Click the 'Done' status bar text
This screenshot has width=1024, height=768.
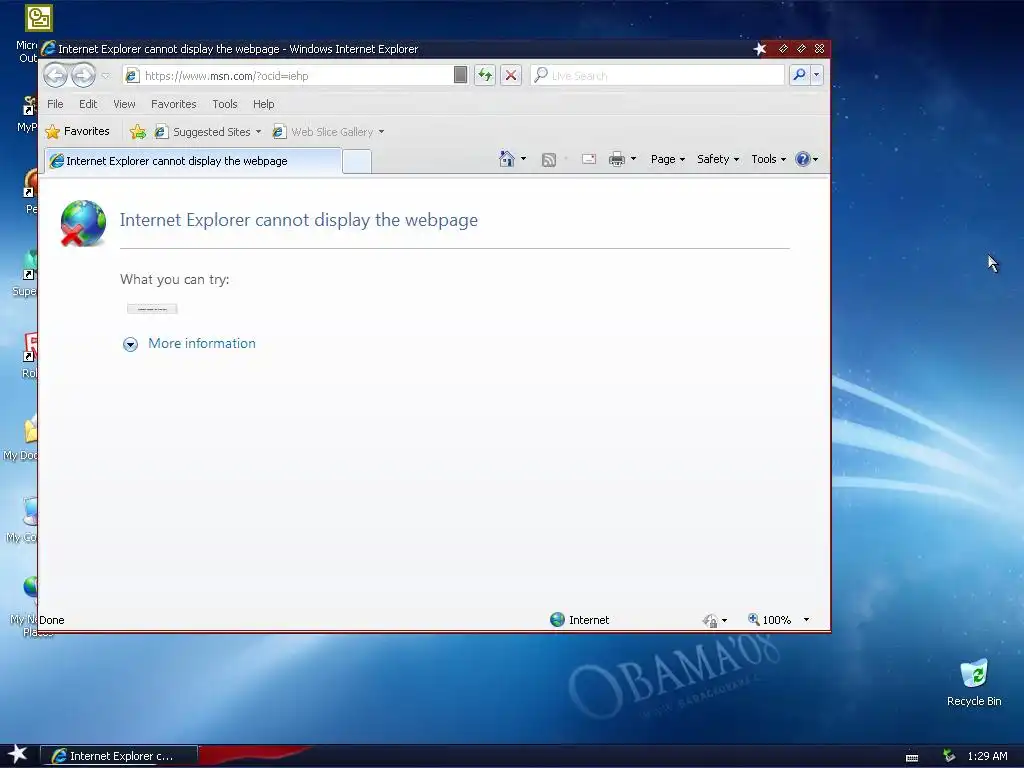[x=52, y=620]
